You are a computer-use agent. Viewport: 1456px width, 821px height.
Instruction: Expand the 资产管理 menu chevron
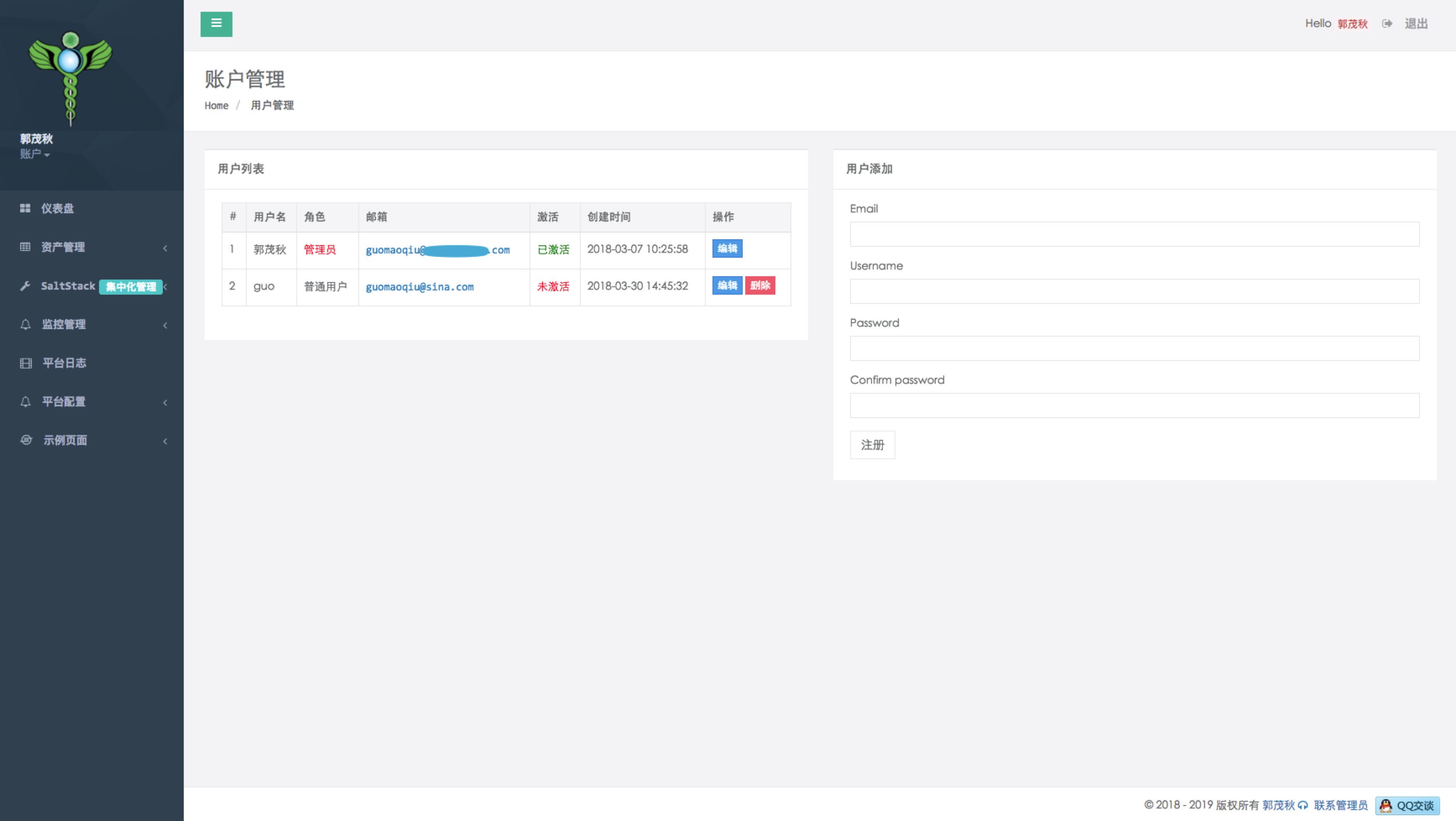(x=165, y=248)
